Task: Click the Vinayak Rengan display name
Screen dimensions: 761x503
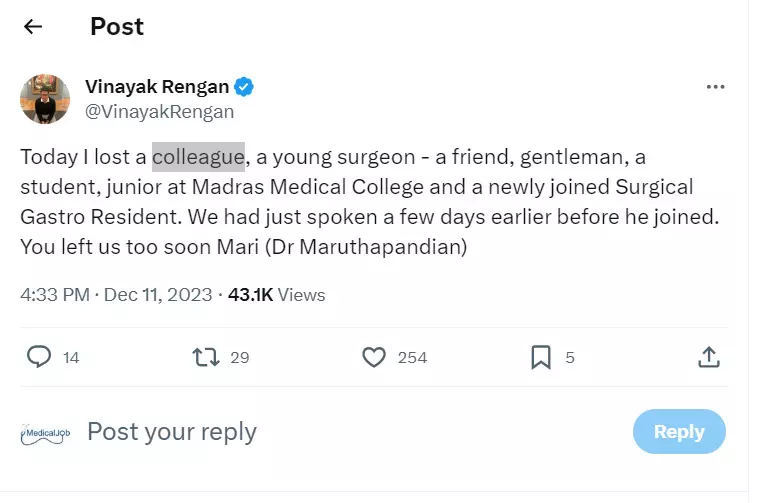Action: coord(157,87)
